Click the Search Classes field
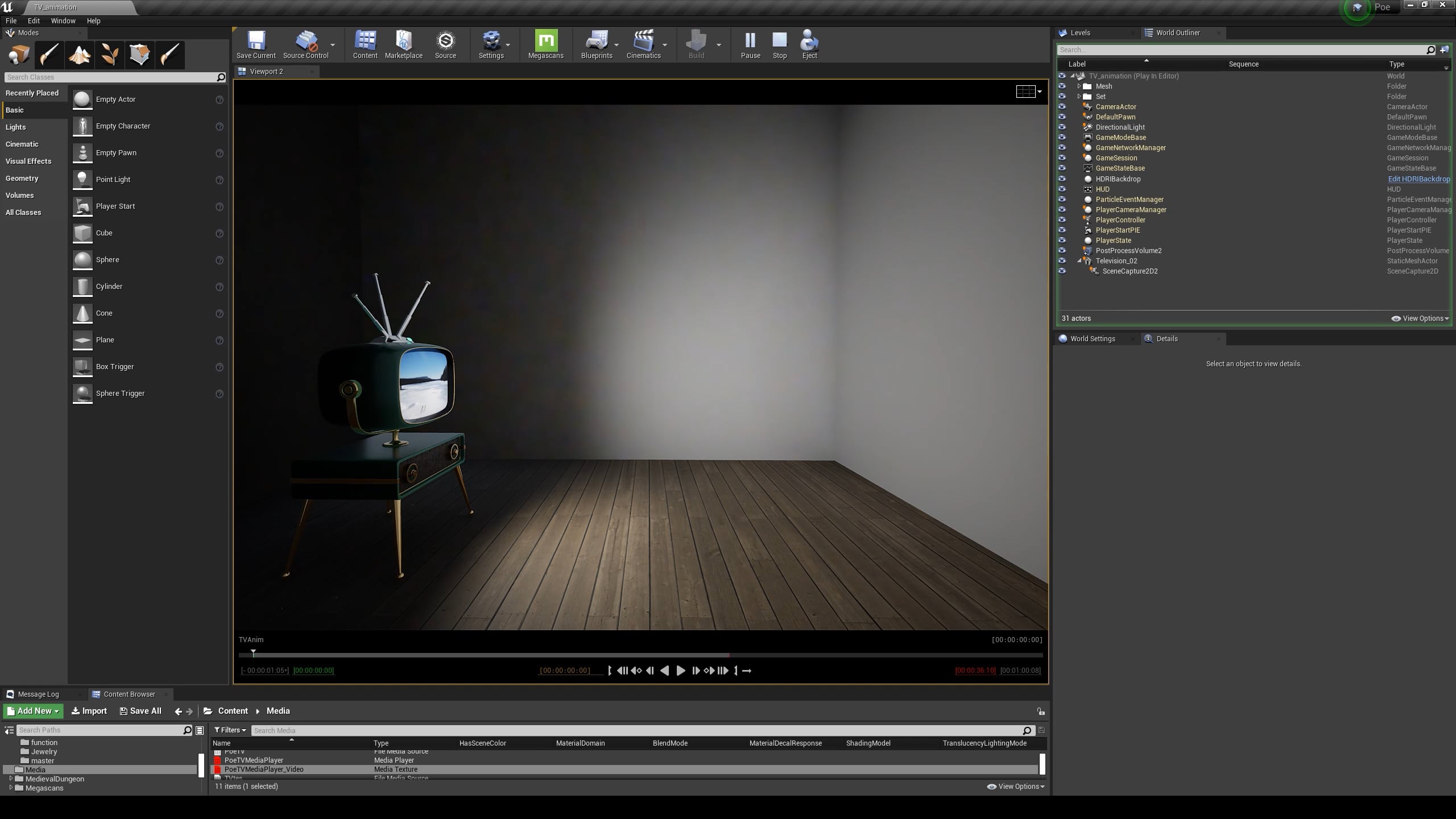This screenshot has height=819, width=1456. point(115,77)
